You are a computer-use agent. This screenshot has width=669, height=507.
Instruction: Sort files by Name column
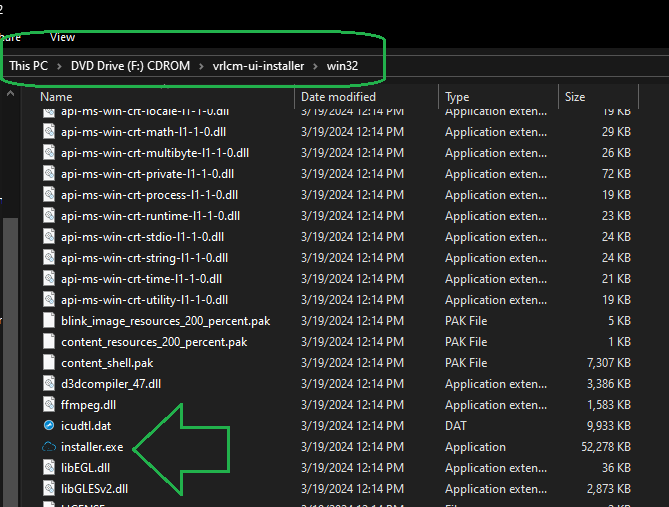[56, 97]
